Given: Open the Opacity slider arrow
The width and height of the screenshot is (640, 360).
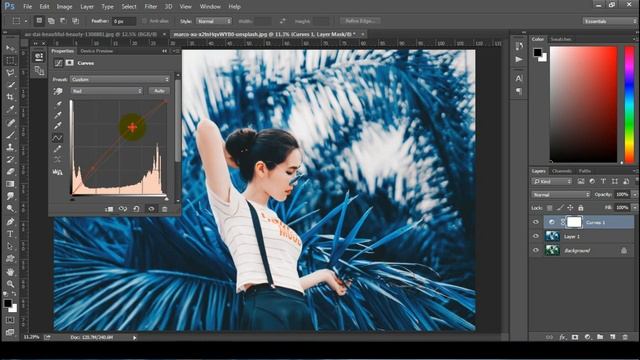Looking at the screenshot, I should pyautogui.click(x=635, y=195).
